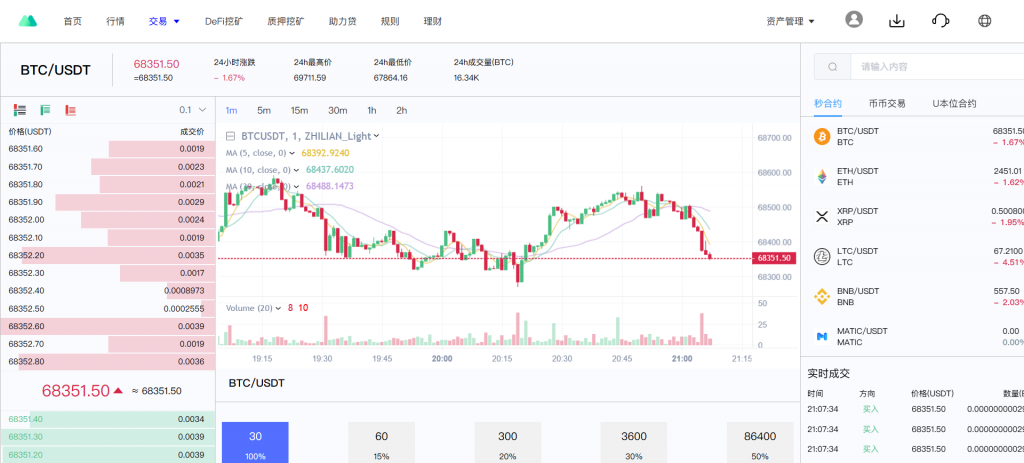The width and height of the screenshot is (1024, 463).
Task: Click the Bitcoin coin icon
Action: pyautogui.click(x=821, y=136)
